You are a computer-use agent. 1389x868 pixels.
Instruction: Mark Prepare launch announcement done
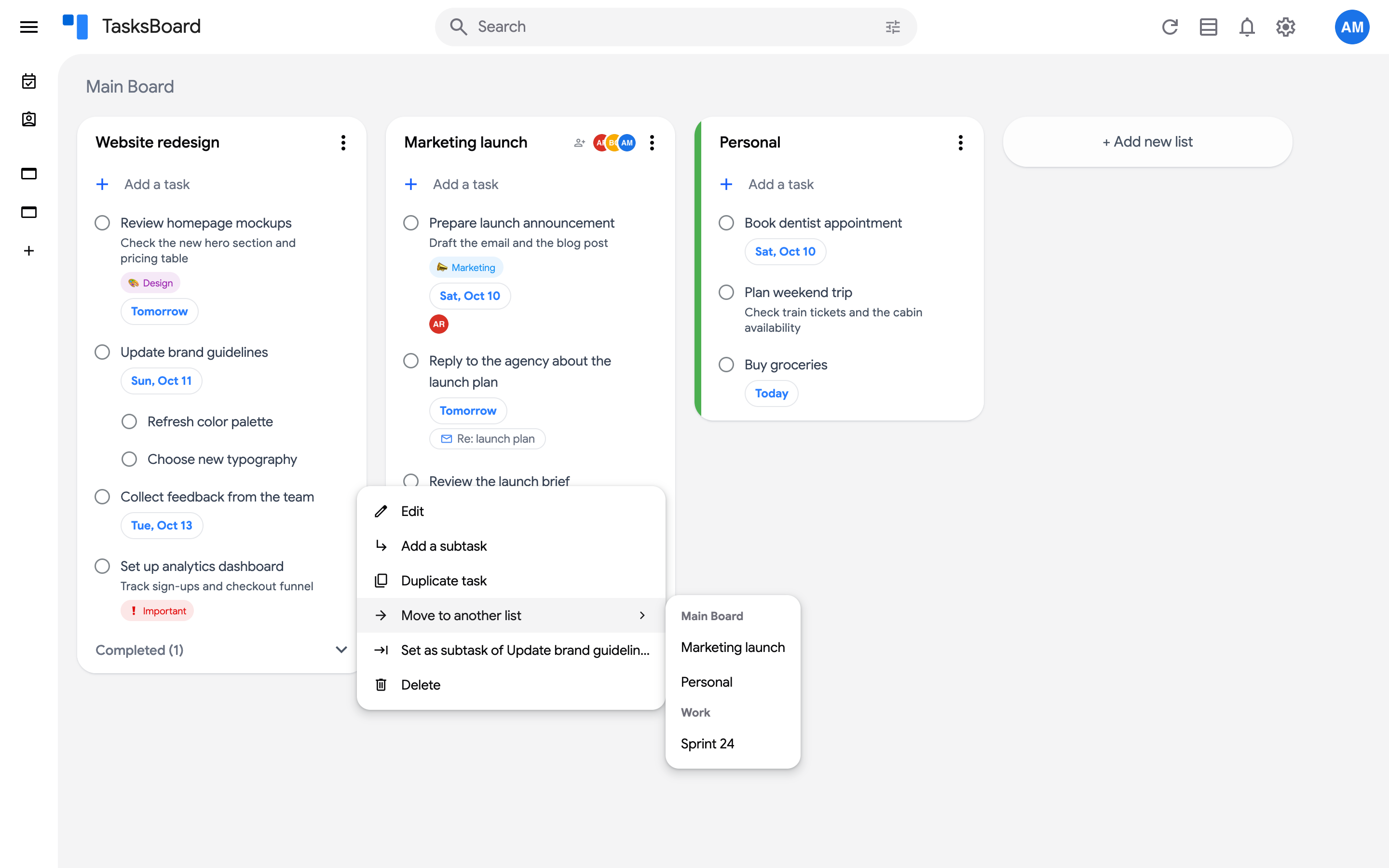click(x=411, y=223)
